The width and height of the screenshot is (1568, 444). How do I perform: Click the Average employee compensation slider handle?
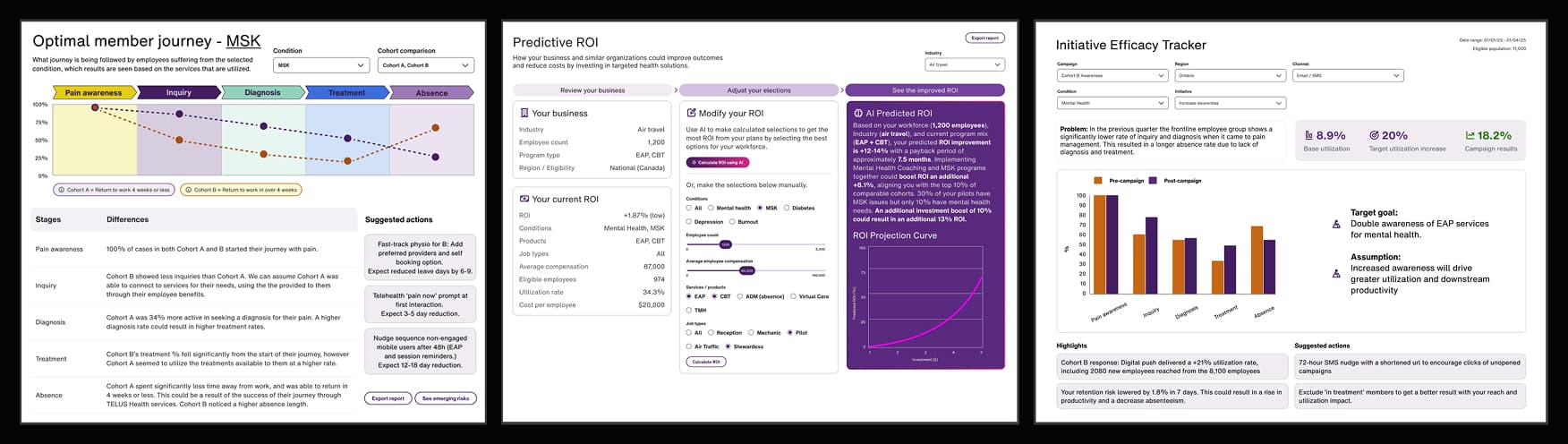click(x=746, y=270)
